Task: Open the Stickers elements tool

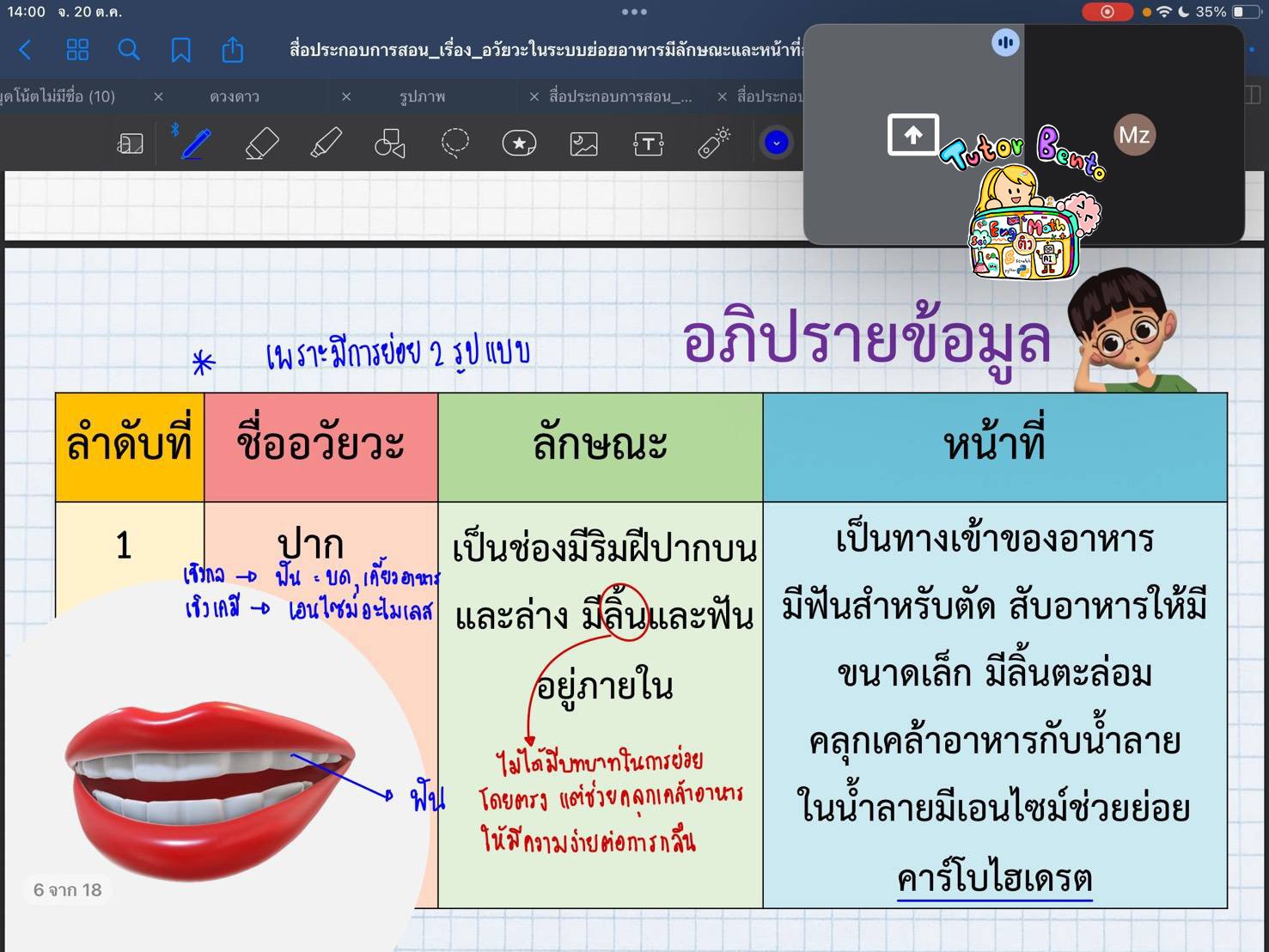Action: [519, 143]
